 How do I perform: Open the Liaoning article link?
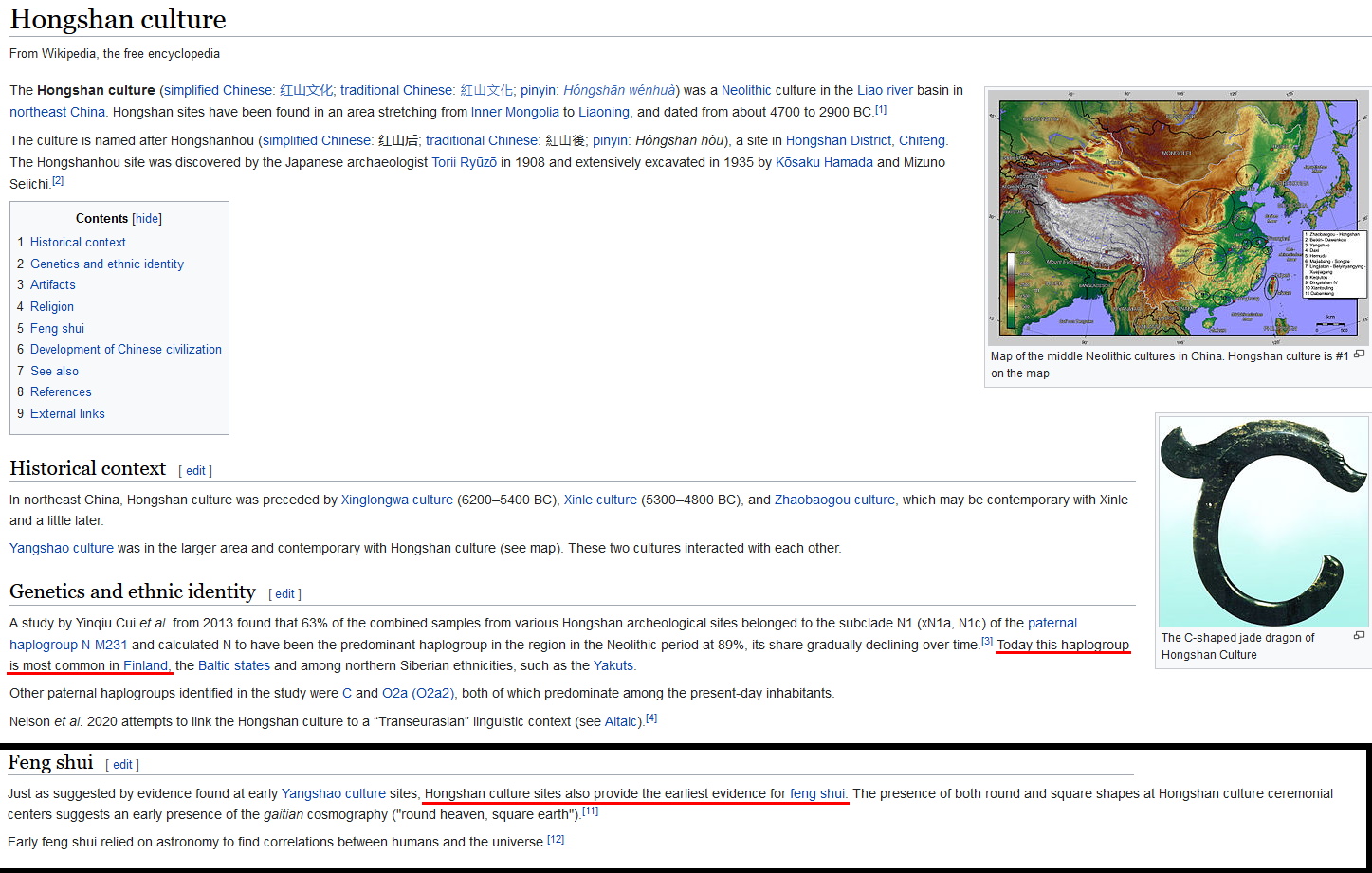(604, 113)
